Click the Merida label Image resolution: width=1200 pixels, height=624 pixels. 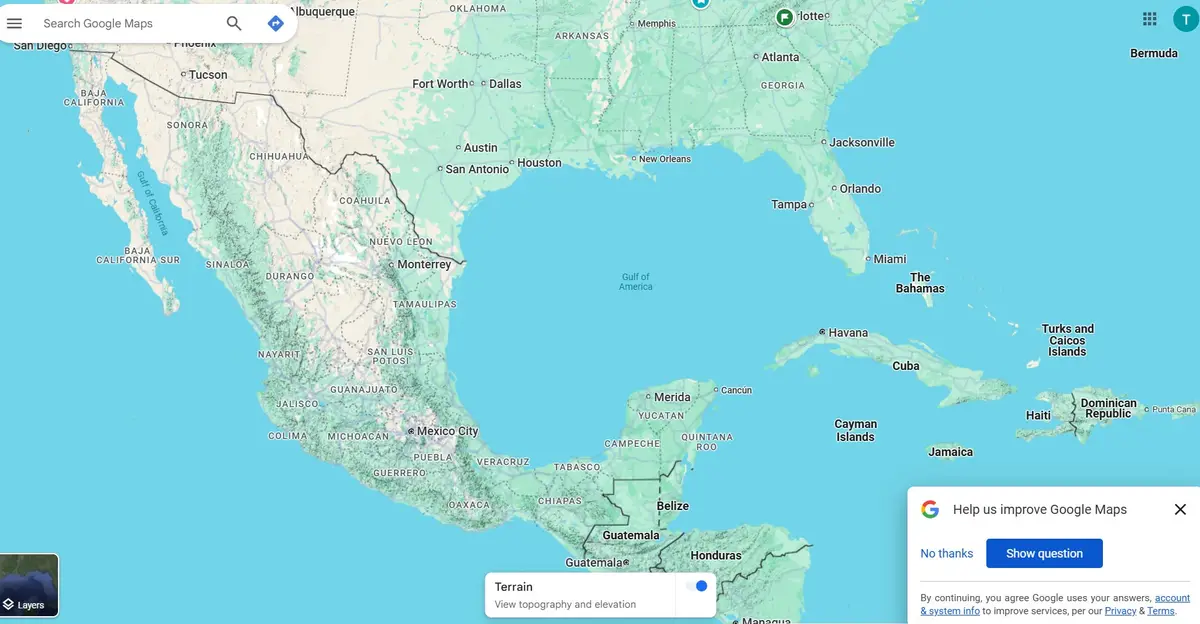pyautogui.click(x=672, y=397)
